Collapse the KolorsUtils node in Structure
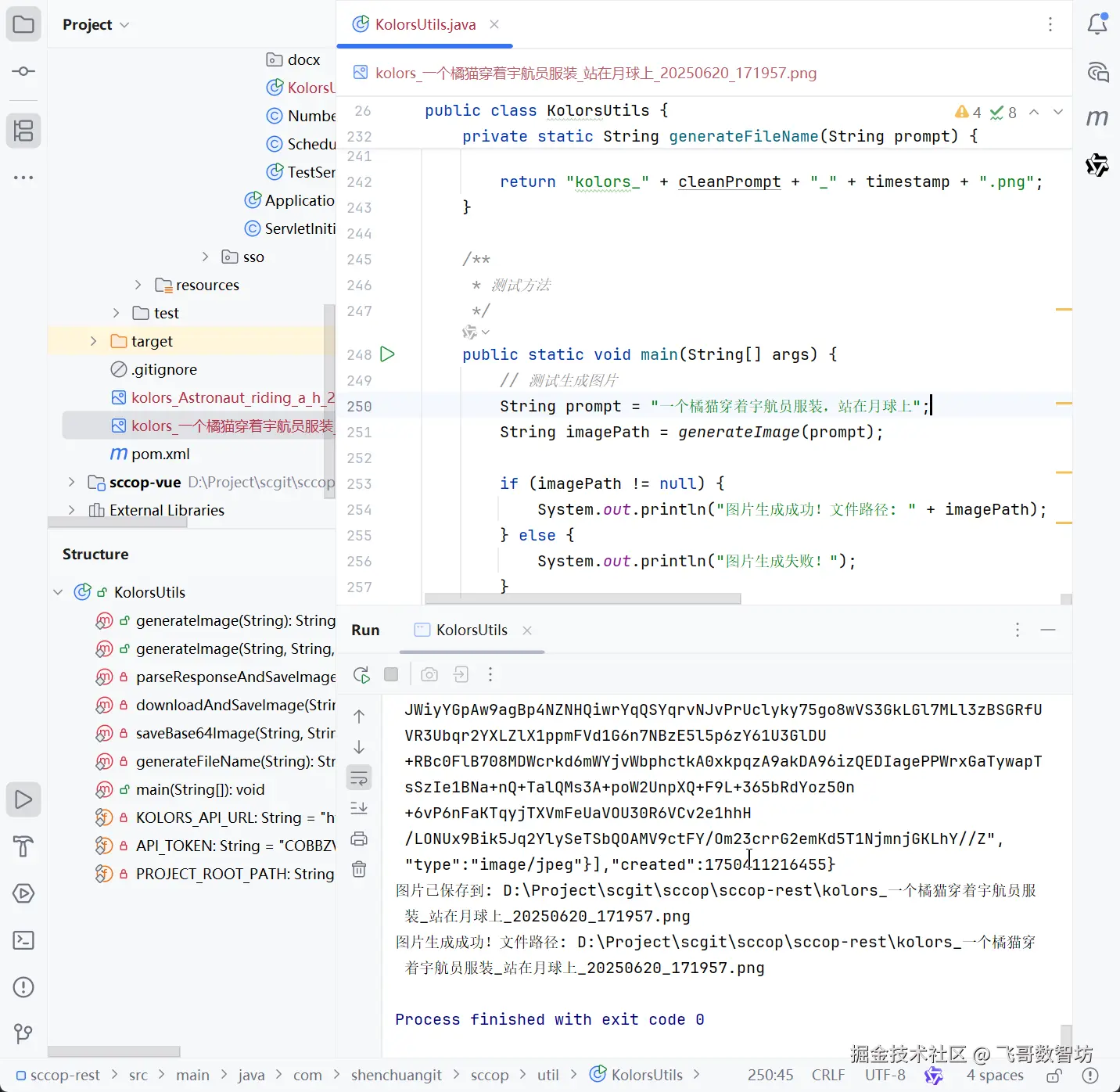This screenshot has width=1120, height=1092. tap(58, 592)
